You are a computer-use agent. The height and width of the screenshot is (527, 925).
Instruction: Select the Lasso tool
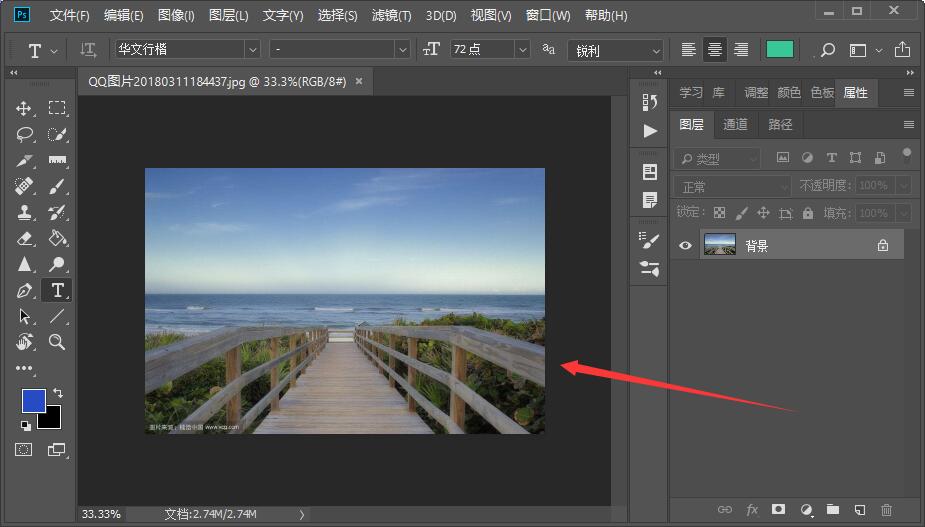point(24,135)
